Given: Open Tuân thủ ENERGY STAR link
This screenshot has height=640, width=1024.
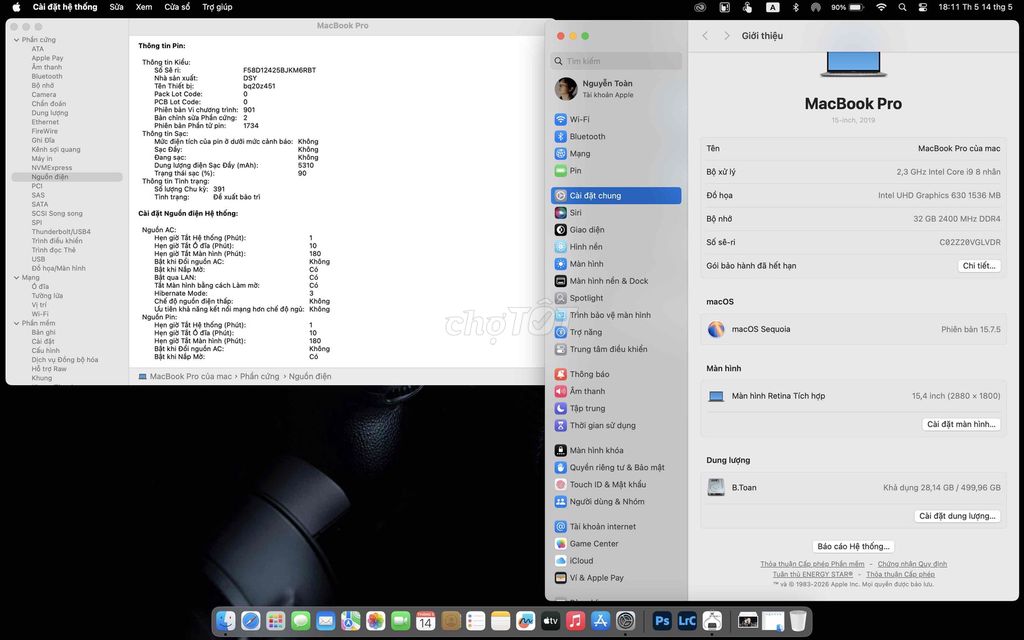Looking at the screenshot, I should 812,574.
